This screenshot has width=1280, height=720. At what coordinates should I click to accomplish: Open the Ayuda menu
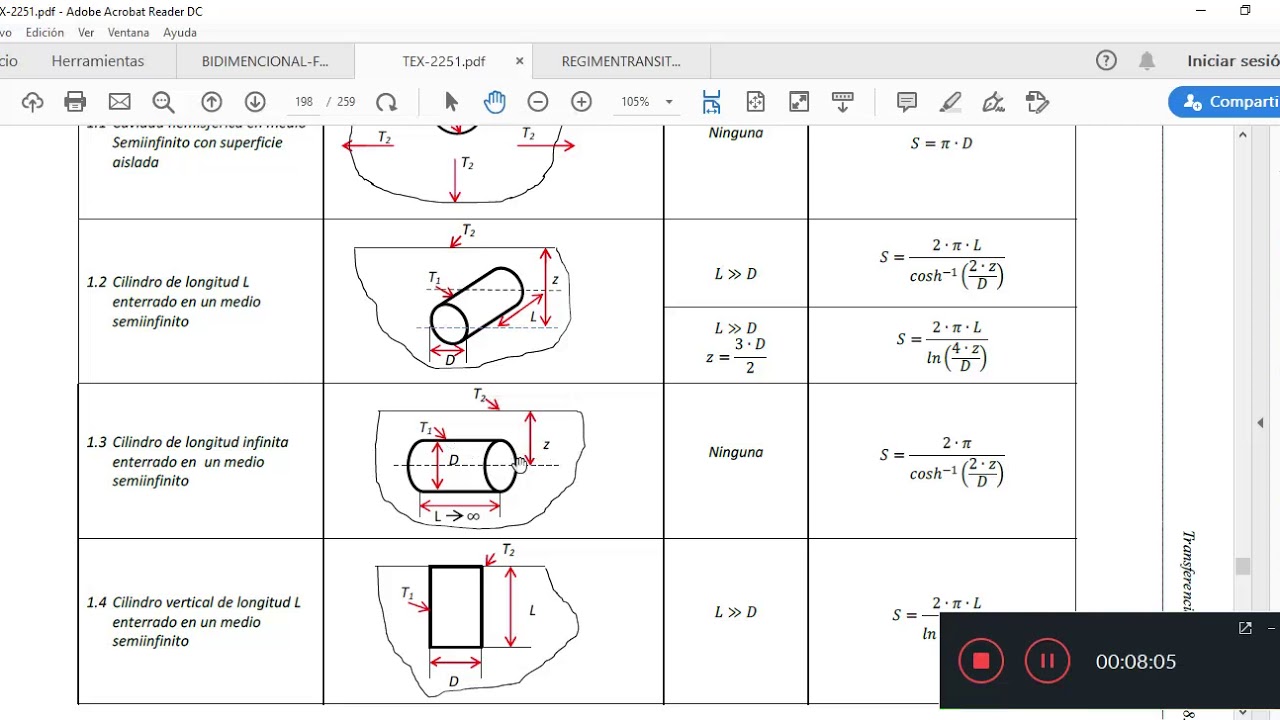pos(180,33)
